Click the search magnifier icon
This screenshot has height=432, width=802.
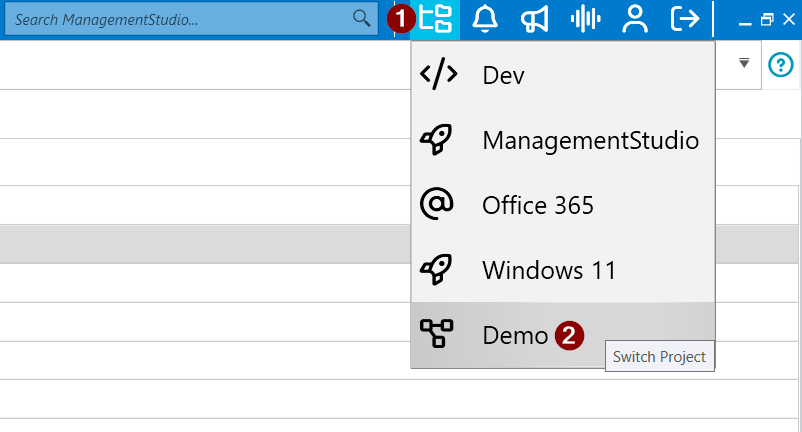(x=362, y=18)
